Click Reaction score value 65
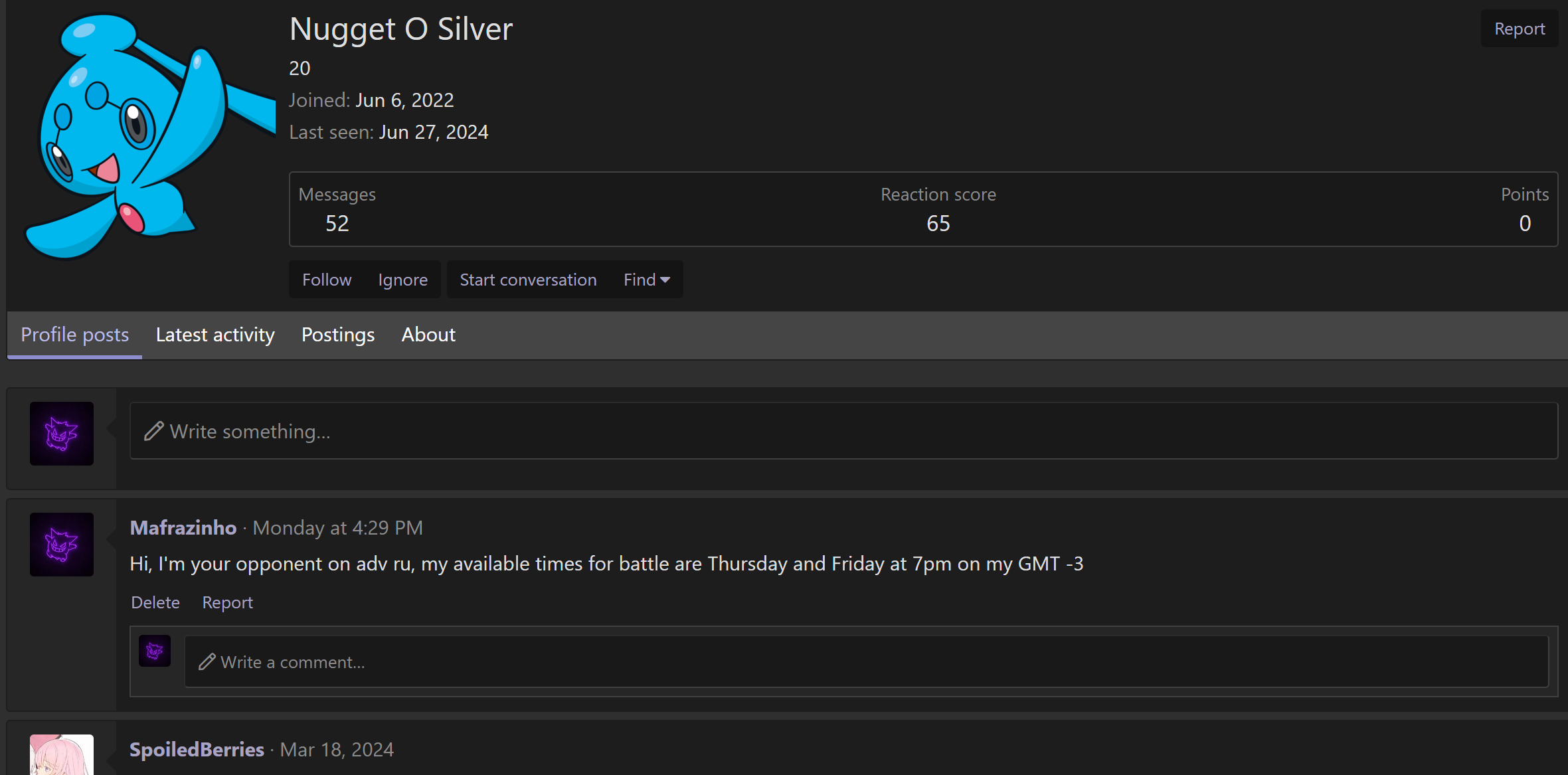The height and width of the screenshot is (775, 1568). (938, 224)
